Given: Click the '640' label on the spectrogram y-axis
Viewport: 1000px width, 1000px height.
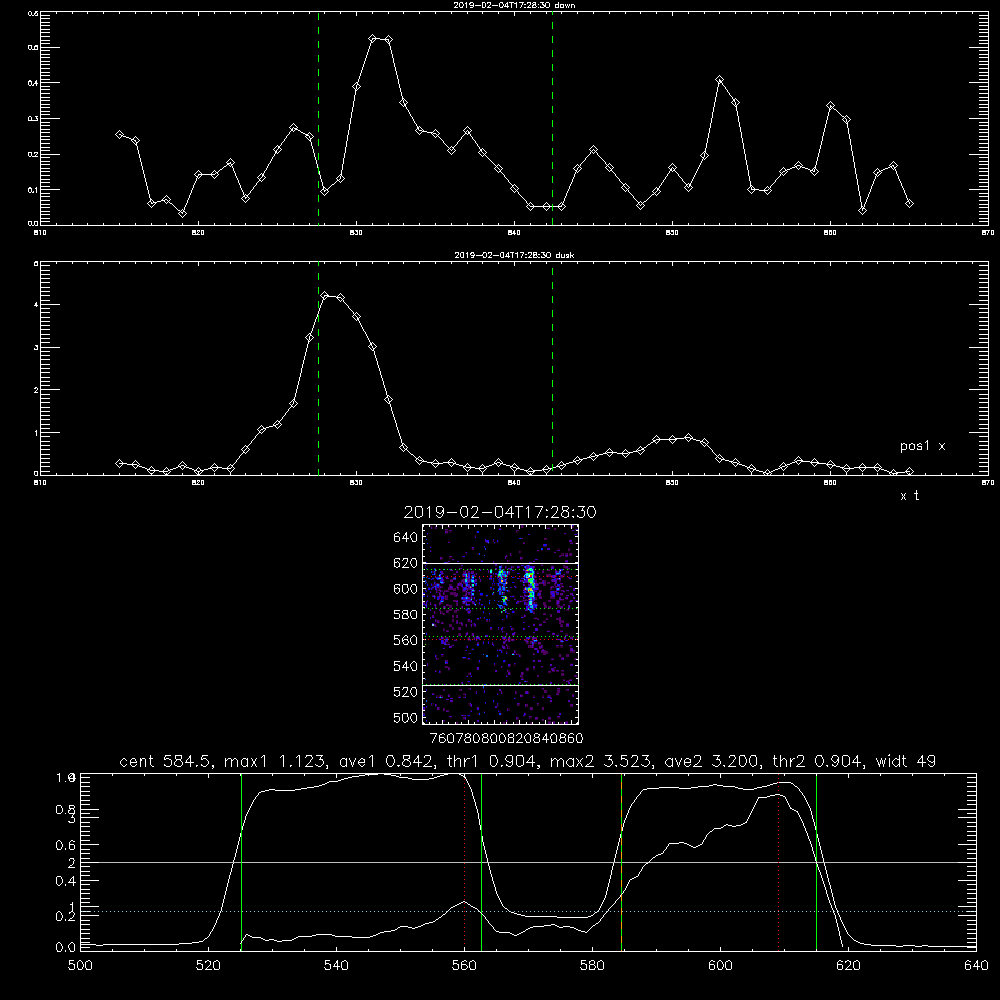Looking at the screenshot, I should [406, 538].
